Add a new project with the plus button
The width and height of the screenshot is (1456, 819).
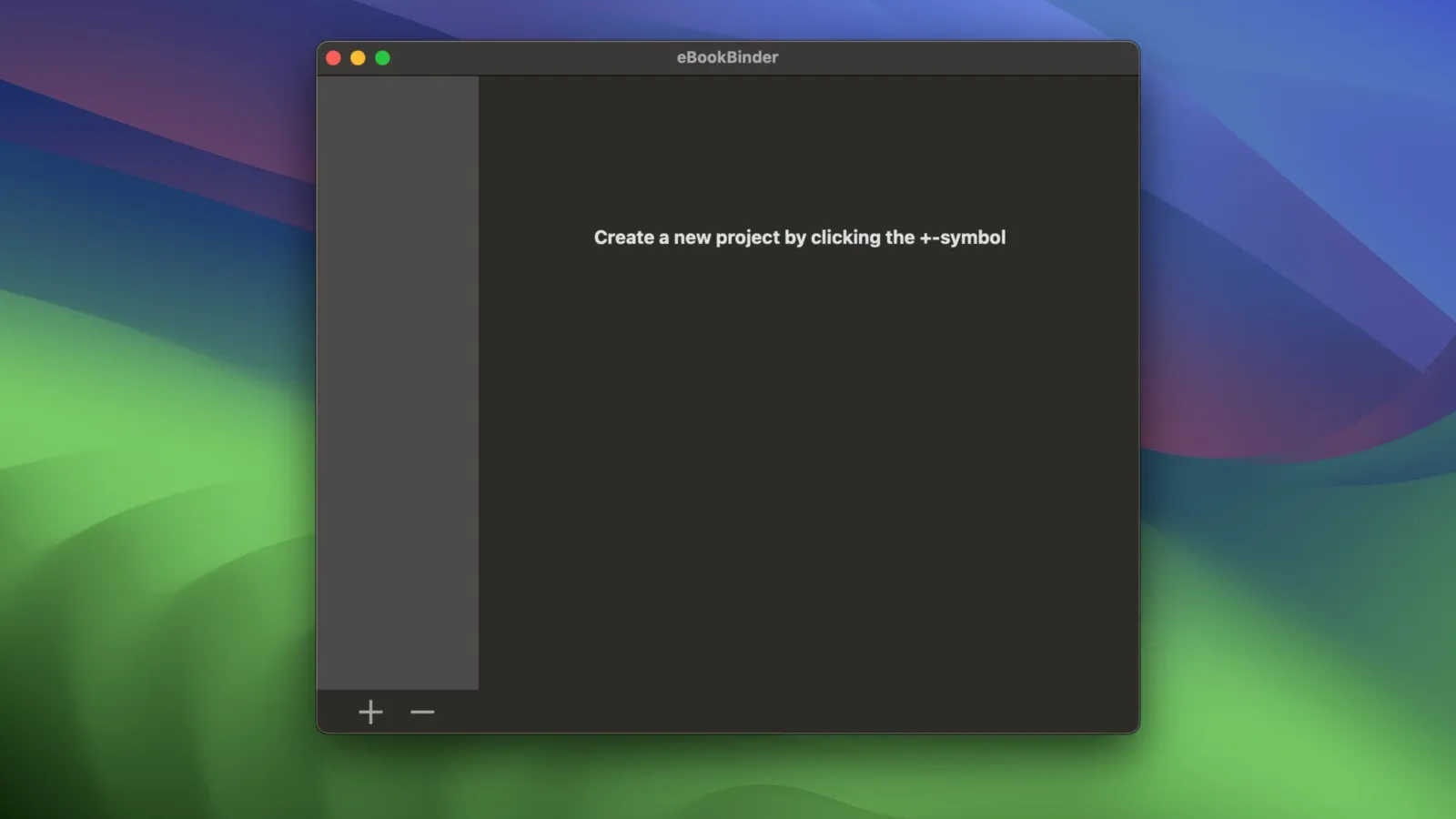coord(370,712)
